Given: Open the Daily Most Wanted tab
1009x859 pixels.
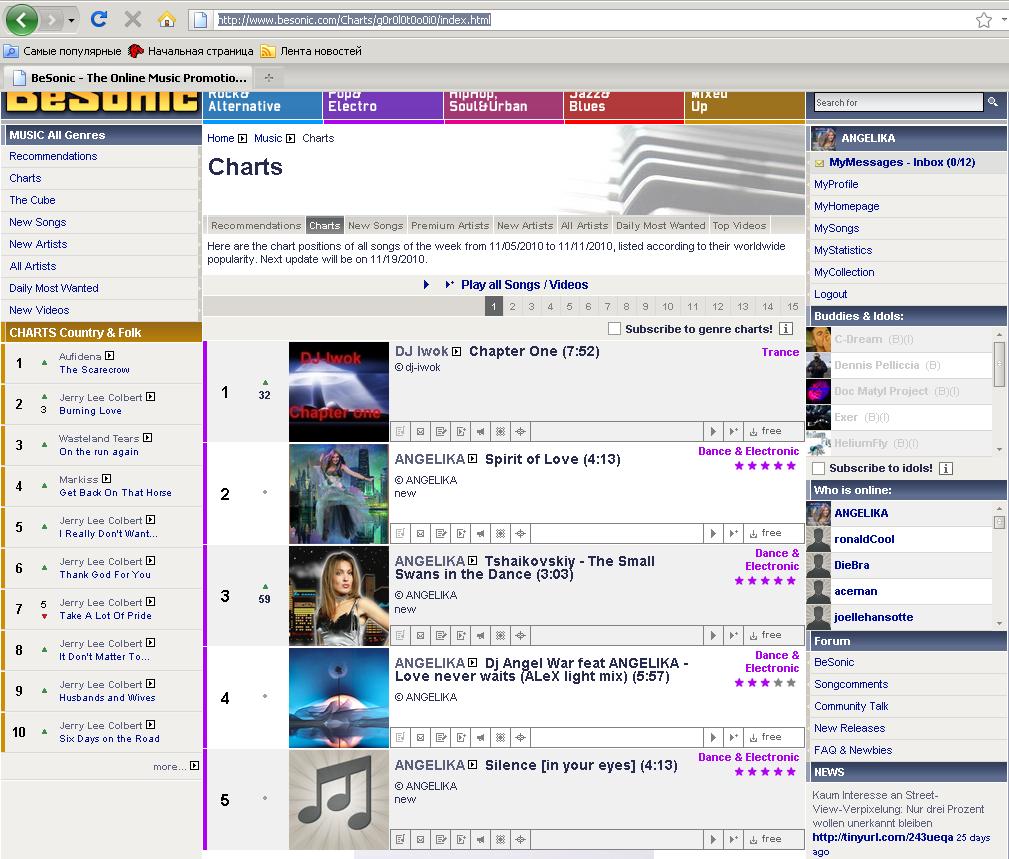Looking at the screenshot, I should tap(660, 225).
